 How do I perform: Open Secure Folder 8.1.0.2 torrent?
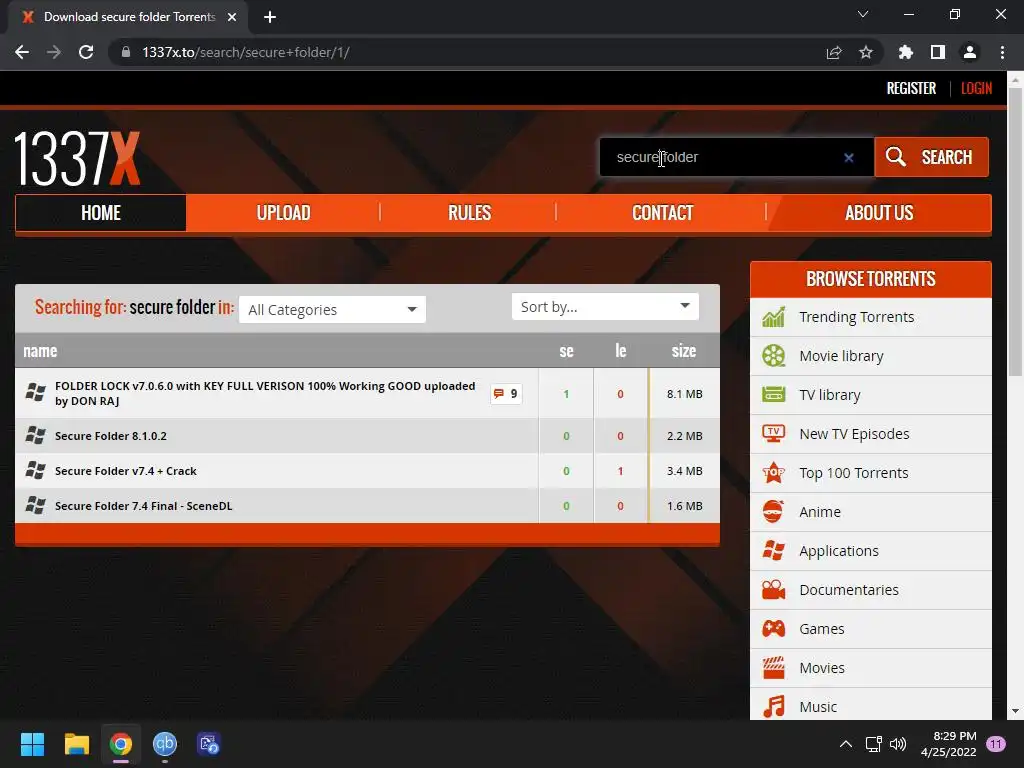point(110,436)
